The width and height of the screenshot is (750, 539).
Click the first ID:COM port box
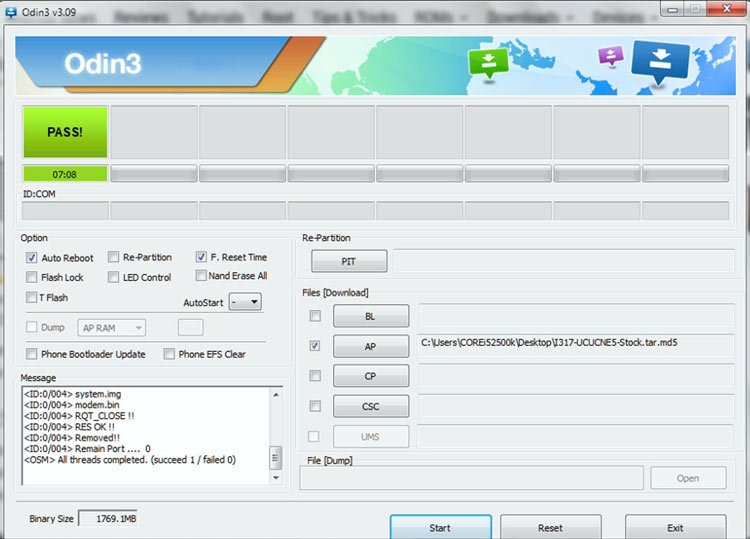pos(66,210)
